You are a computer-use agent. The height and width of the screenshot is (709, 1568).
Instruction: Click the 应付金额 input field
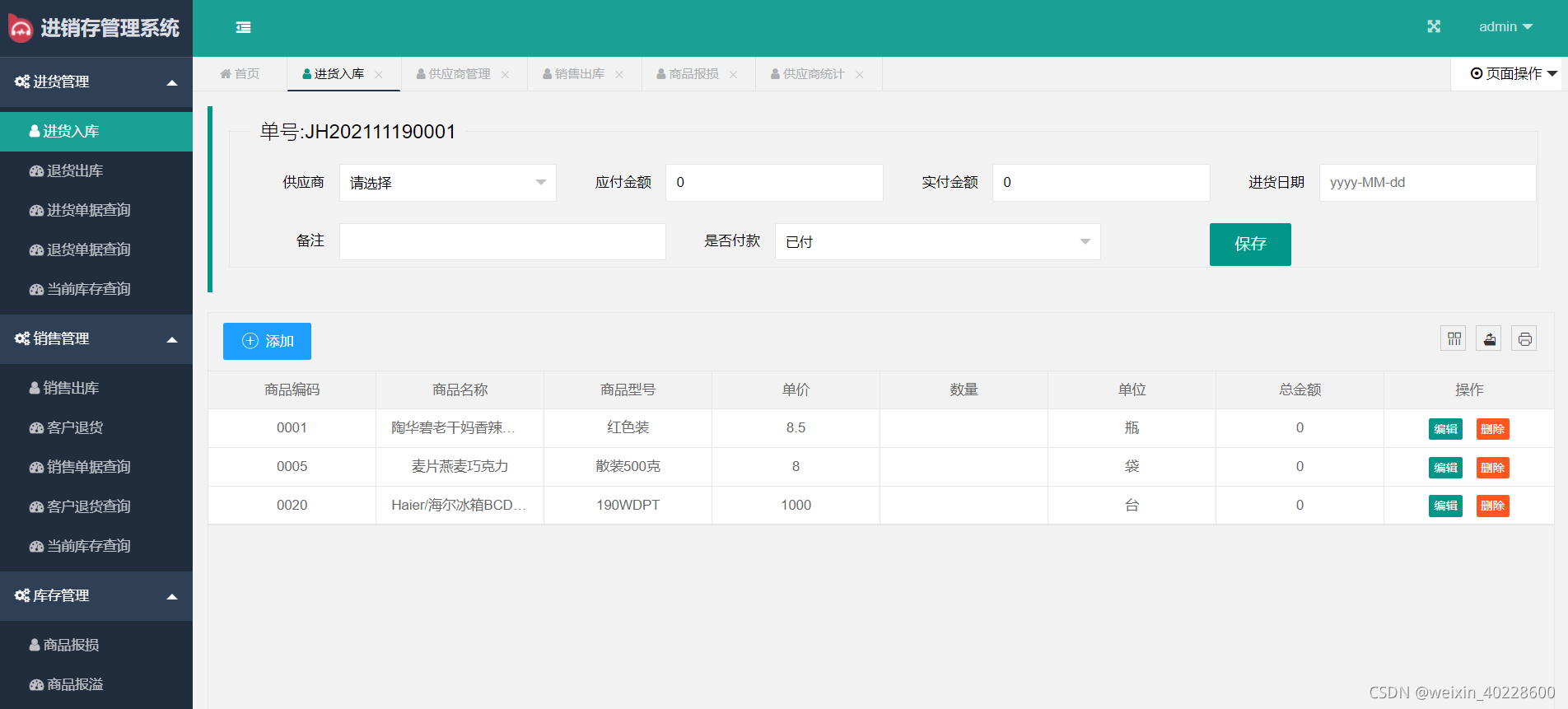(774, 183)
